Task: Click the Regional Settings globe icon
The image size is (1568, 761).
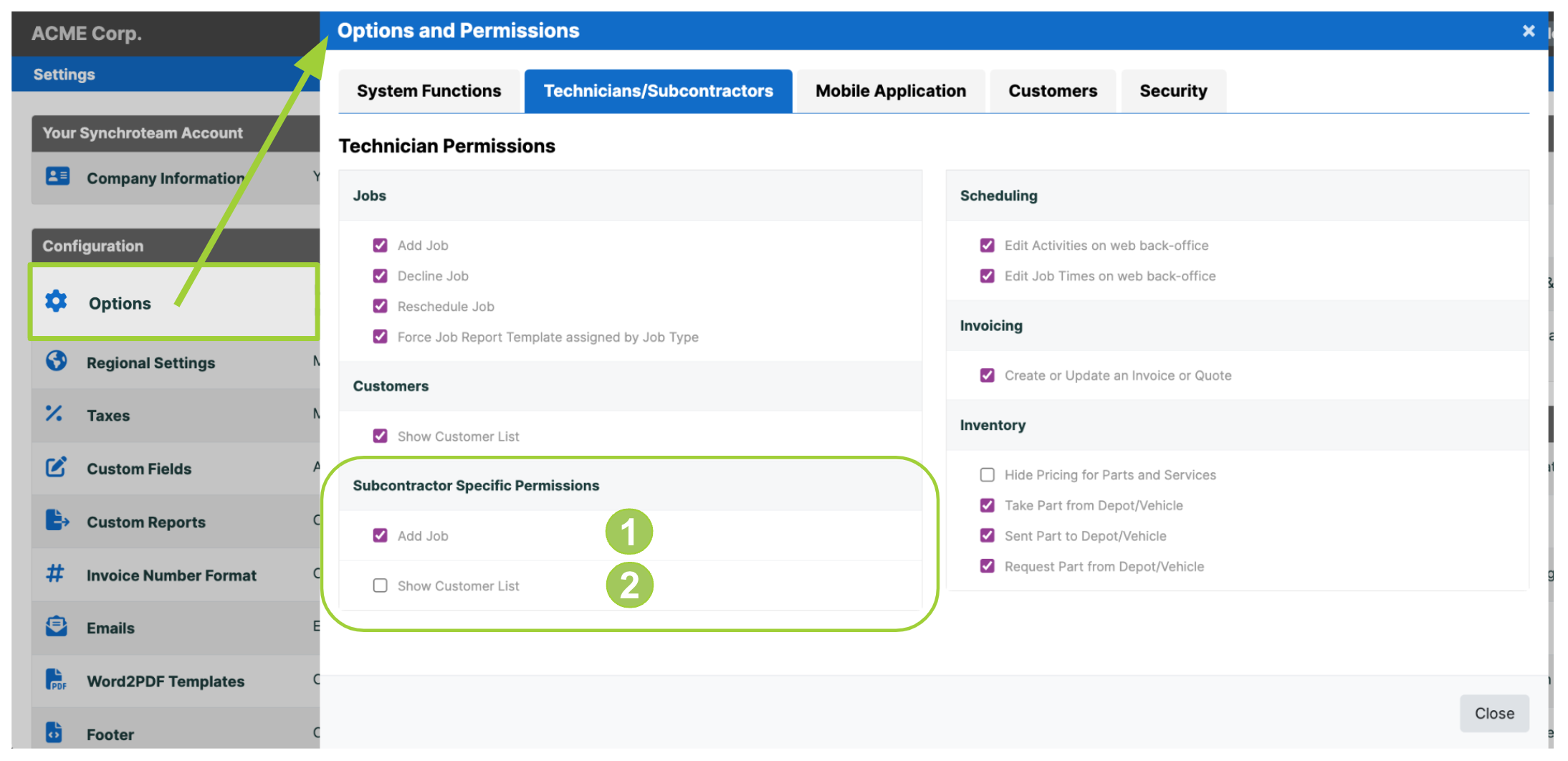Action: coord(57,360)
